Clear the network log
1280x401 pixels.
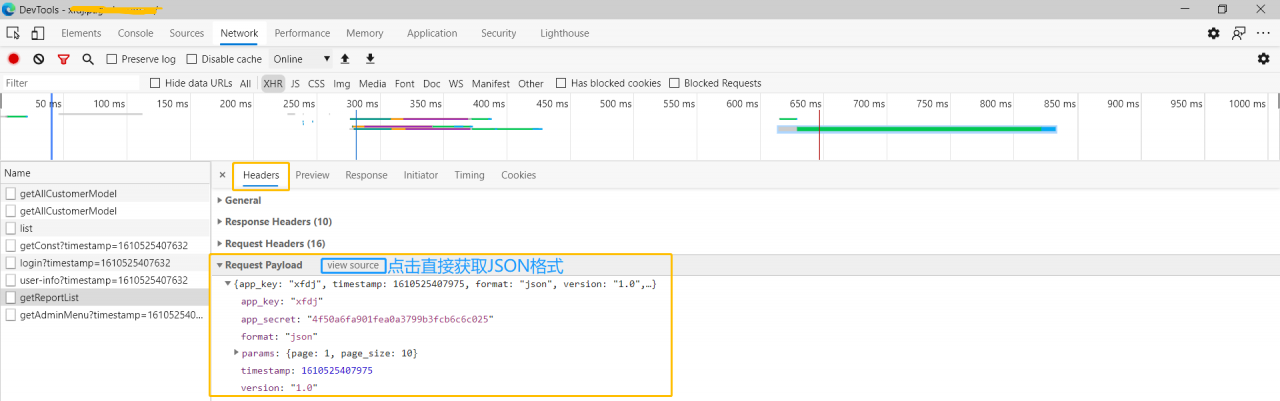(x=39, y=59)
